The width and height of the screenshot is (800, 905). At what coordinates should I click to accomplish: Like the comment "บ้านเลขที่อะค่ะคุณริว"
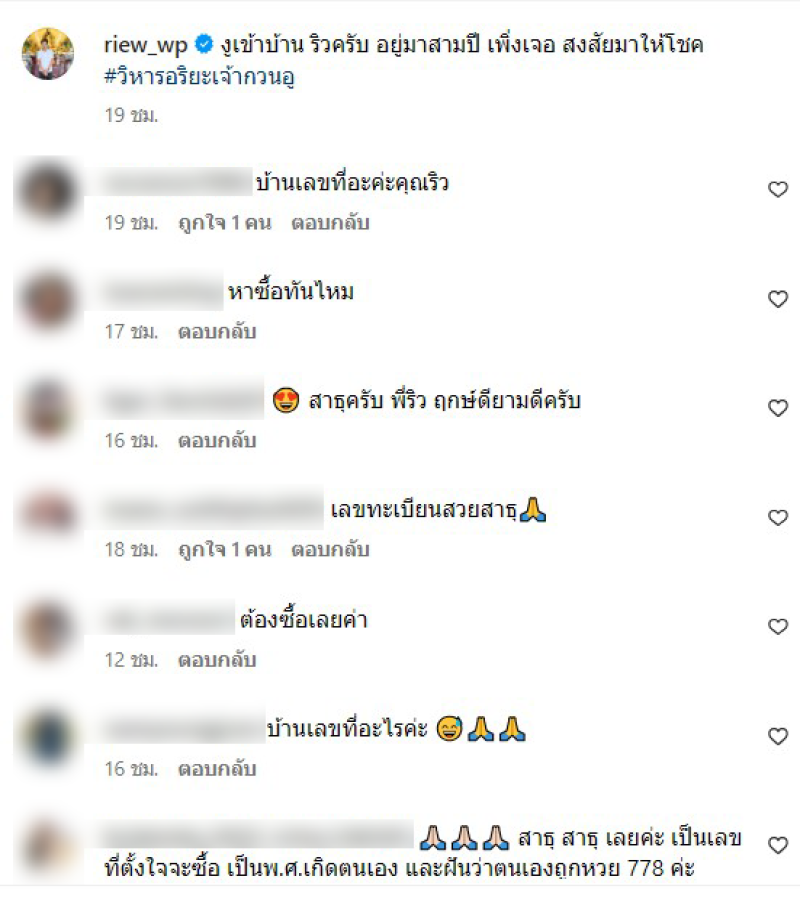point(778,189)
